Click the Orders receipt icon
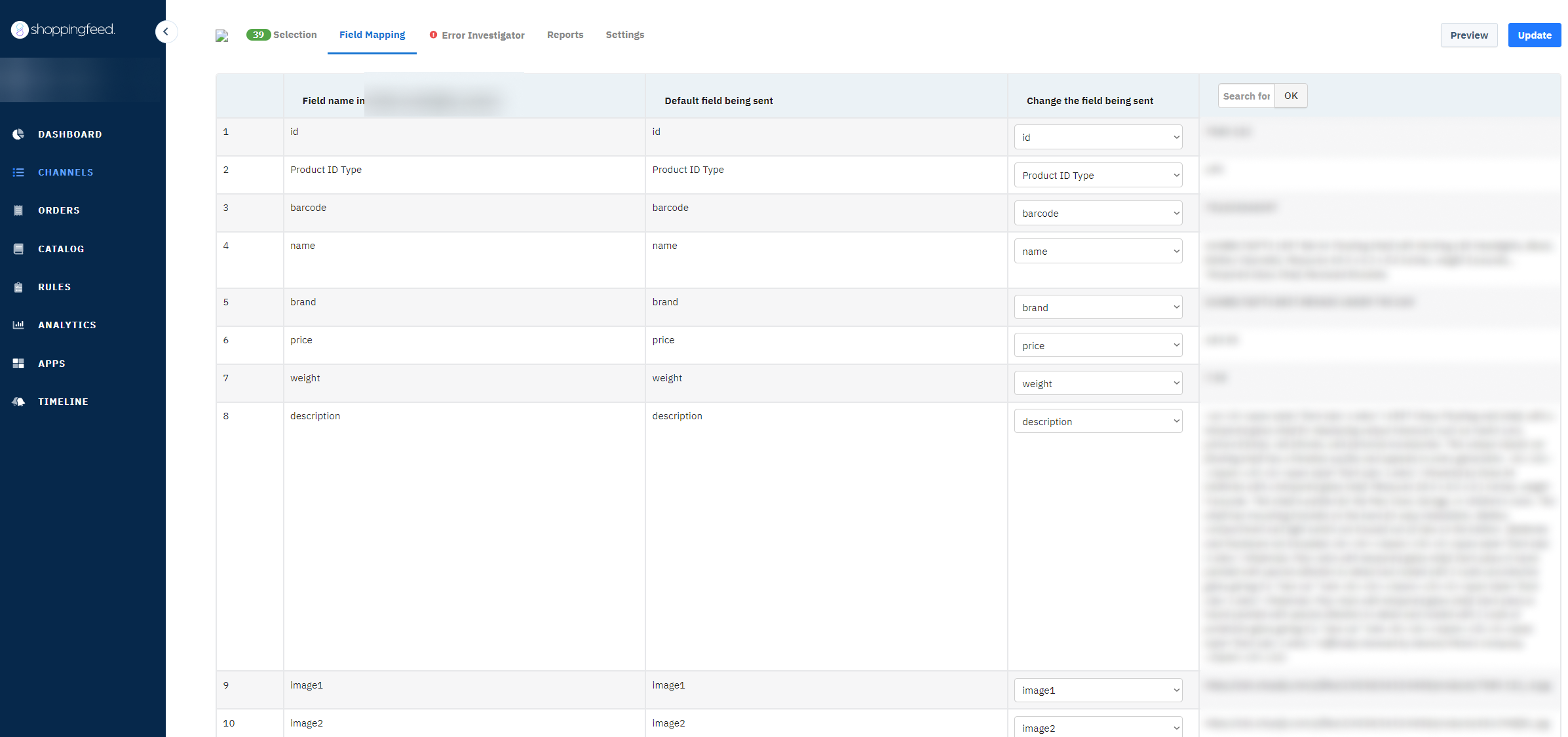This screenshot has width=1568, height=737. click(x=18, y=210)
